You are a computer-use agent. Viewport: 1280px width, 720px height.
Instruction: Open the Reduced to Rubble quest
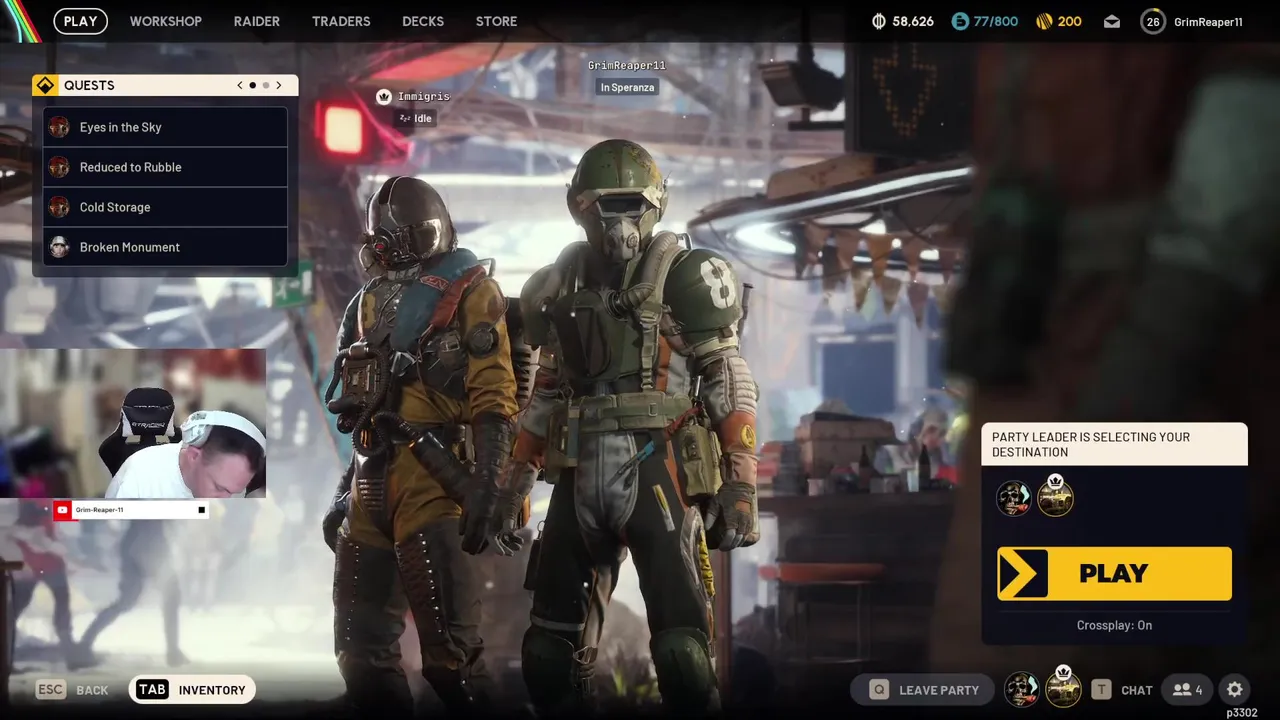click(165, 167)
